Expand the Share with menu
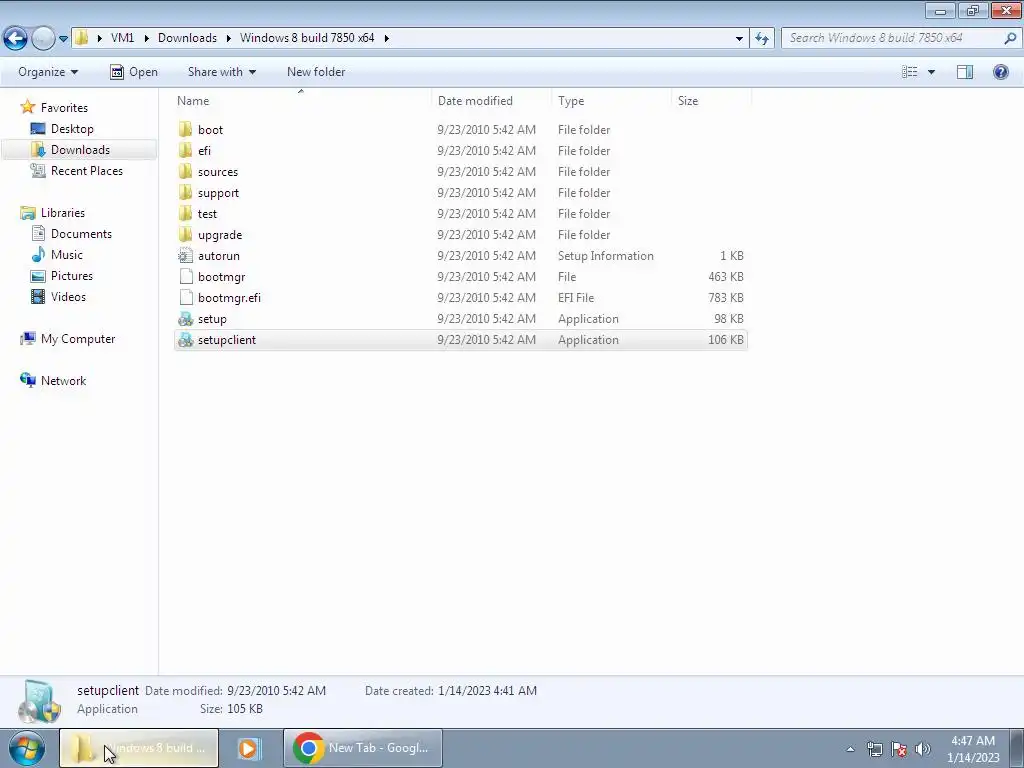 coord(221,72)
